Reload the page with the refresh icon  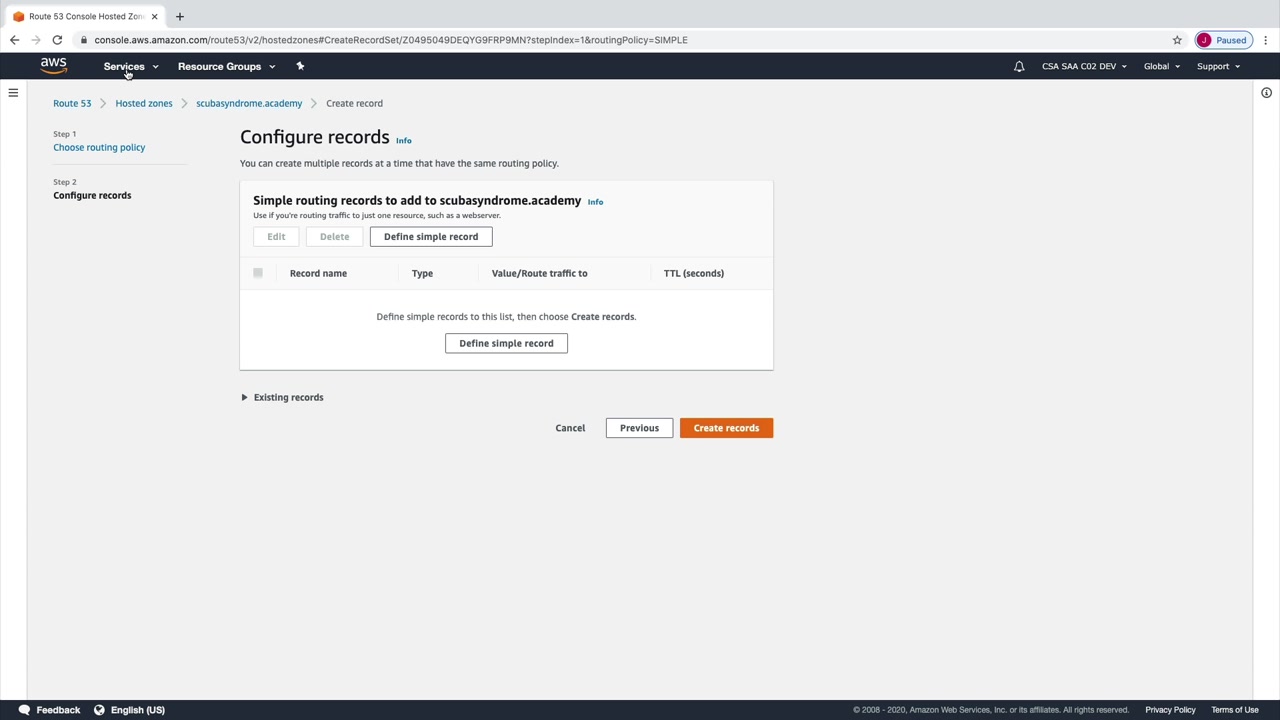(x=57, y=40)
